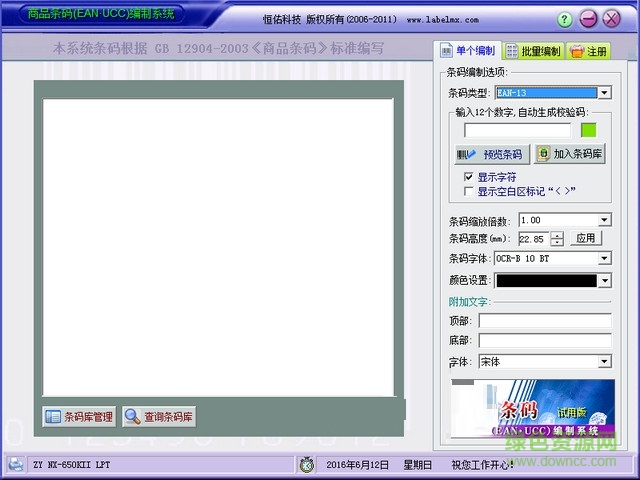Close the barcode system with the X button
Viewport: 640px width, 480px height.
coord(611,19)
